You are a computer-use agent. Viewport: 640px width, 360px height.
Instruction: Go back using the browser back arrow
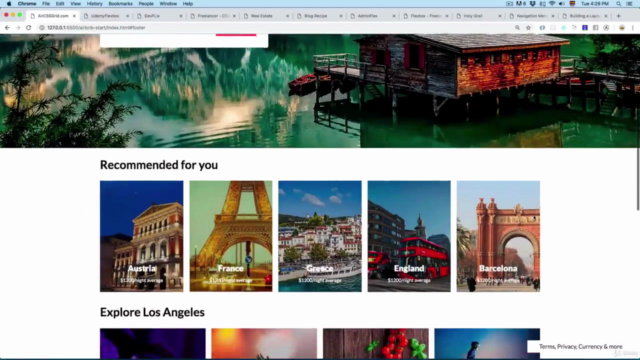[x=7, y=28]
